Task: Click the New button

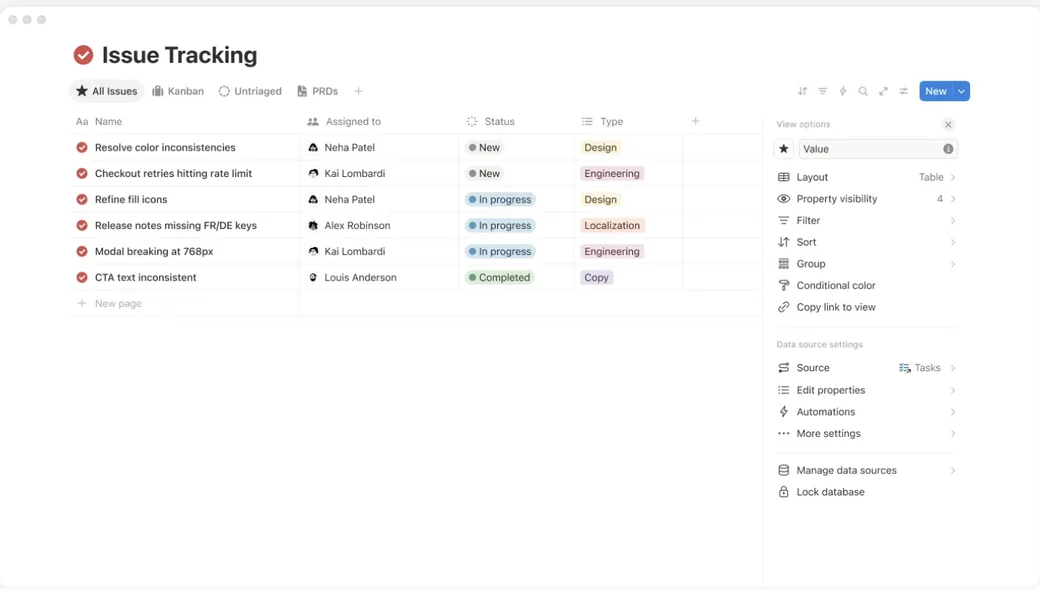Action: 936,91
